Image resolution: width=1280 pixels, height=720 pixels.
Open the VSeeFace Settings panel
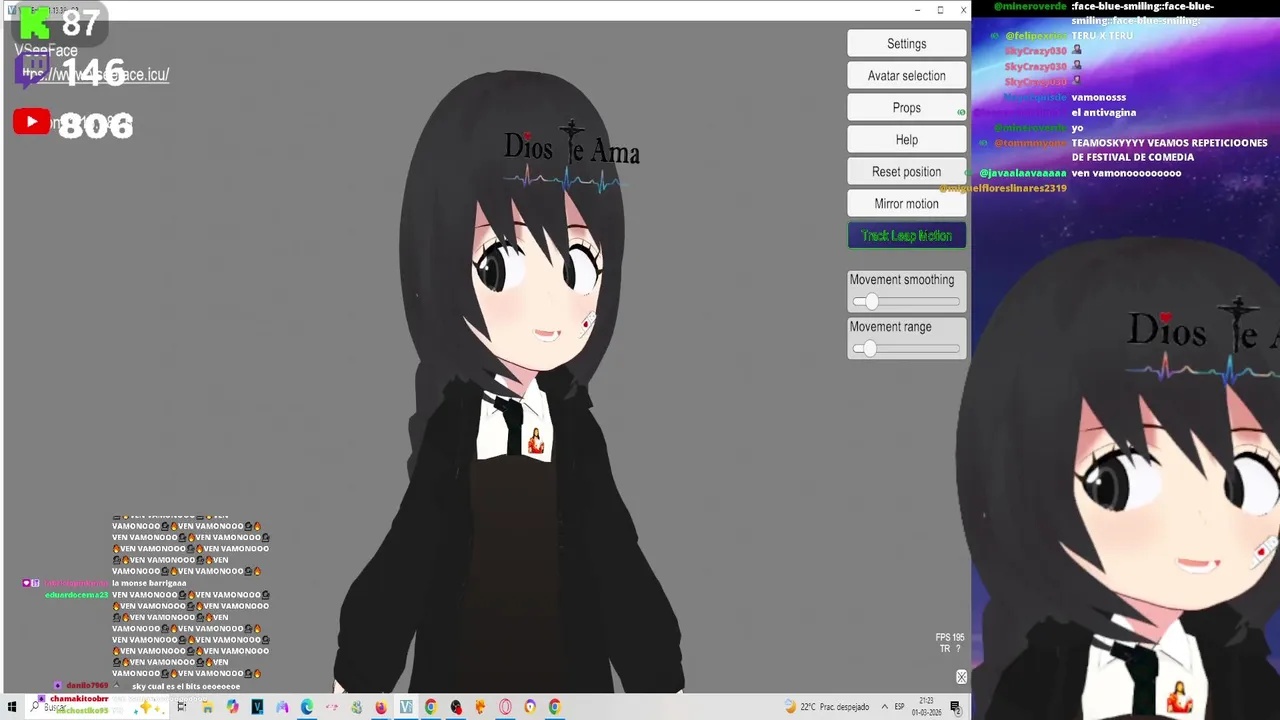906,44
